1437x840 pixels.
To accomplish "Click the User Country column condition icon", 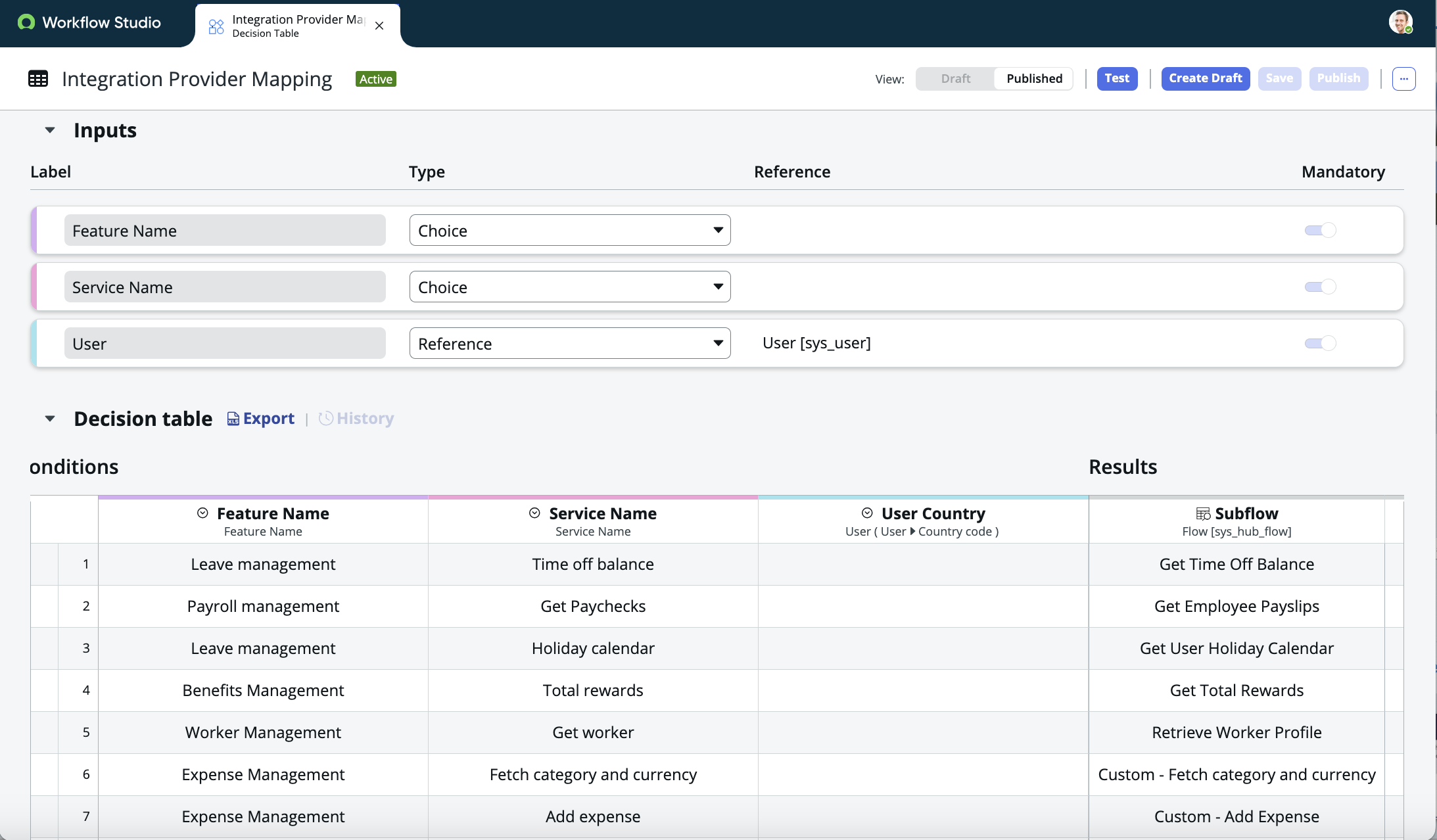I will point(867,513).
